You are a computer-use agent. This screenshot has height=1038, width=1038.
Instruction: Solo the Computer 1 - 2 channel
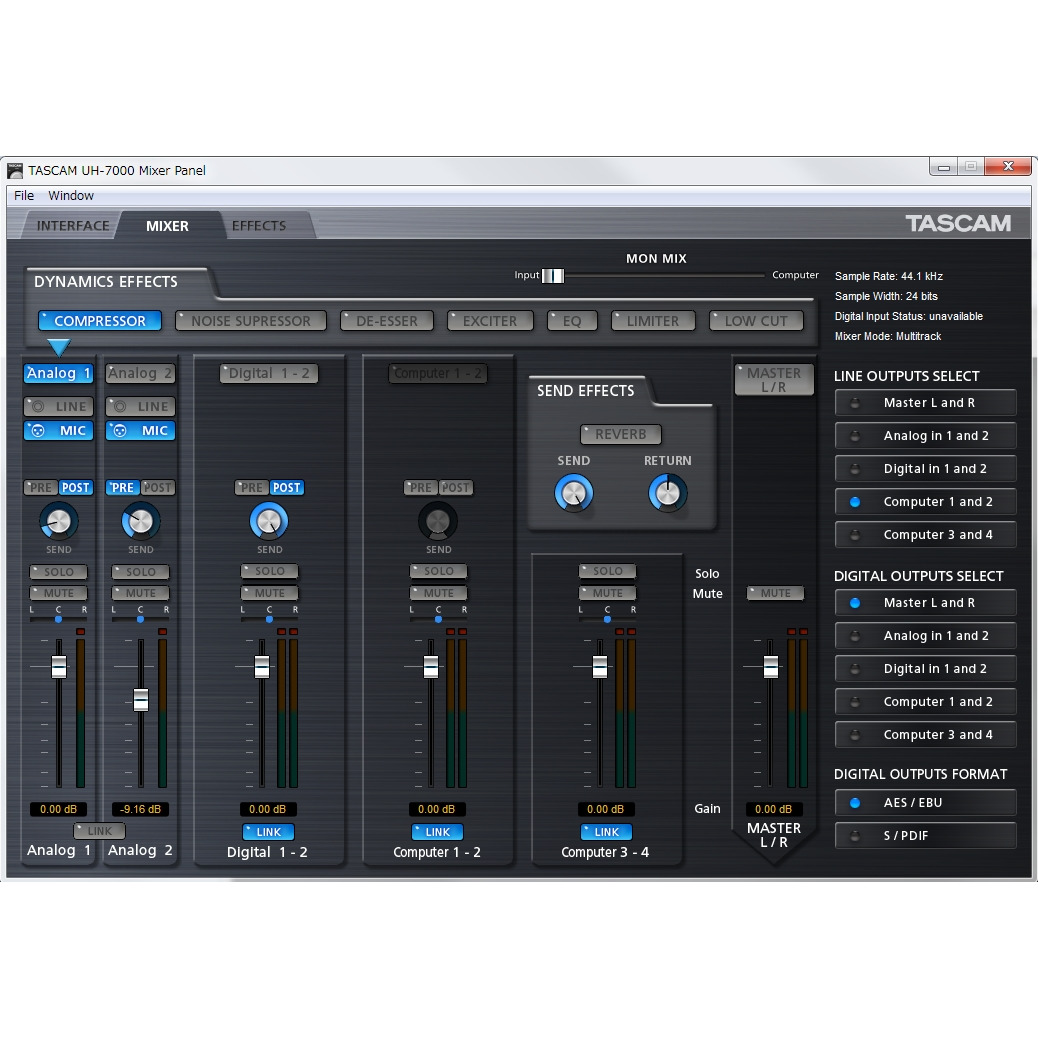click(x=438, y=571)
